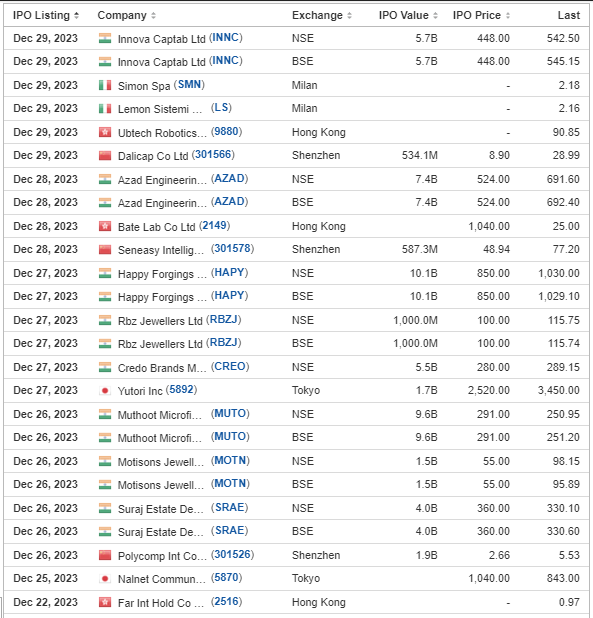Click Rbz Jewellers Ltd name in BSE row
Viewport: 593px width, 618px height.
coord(160,344)
